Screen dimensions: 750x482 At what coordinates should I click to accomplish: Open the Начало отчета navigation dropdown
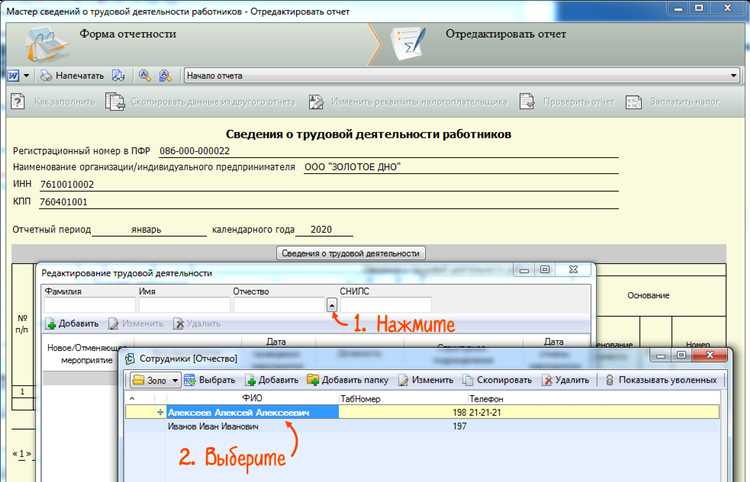tap(733, 76)
